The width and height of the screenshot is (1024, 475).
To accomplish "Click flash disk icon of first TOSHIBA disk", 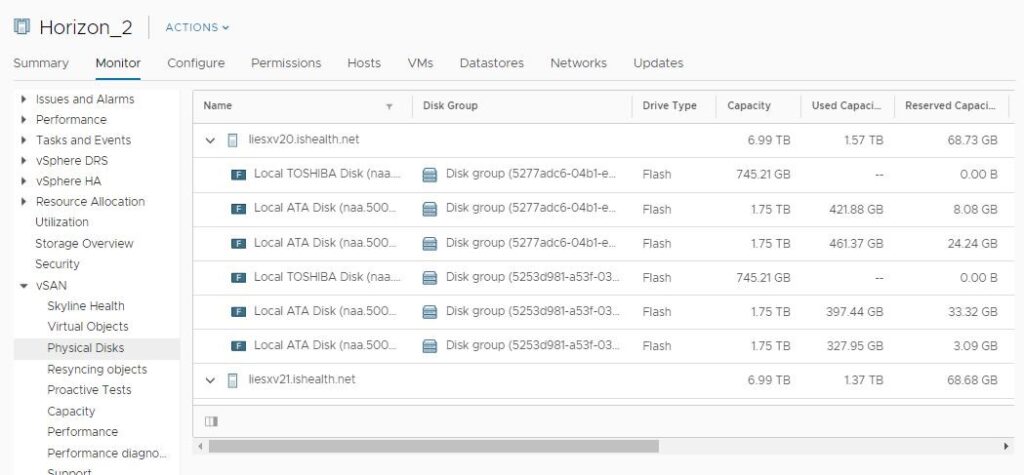I will [238, 174].
